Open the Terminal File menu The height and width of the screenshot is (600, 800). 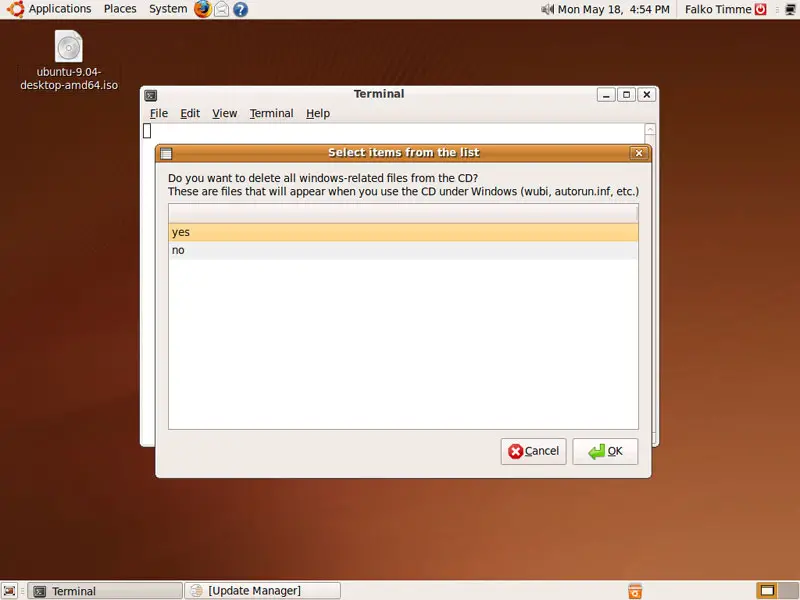click(x=159, y=113)
